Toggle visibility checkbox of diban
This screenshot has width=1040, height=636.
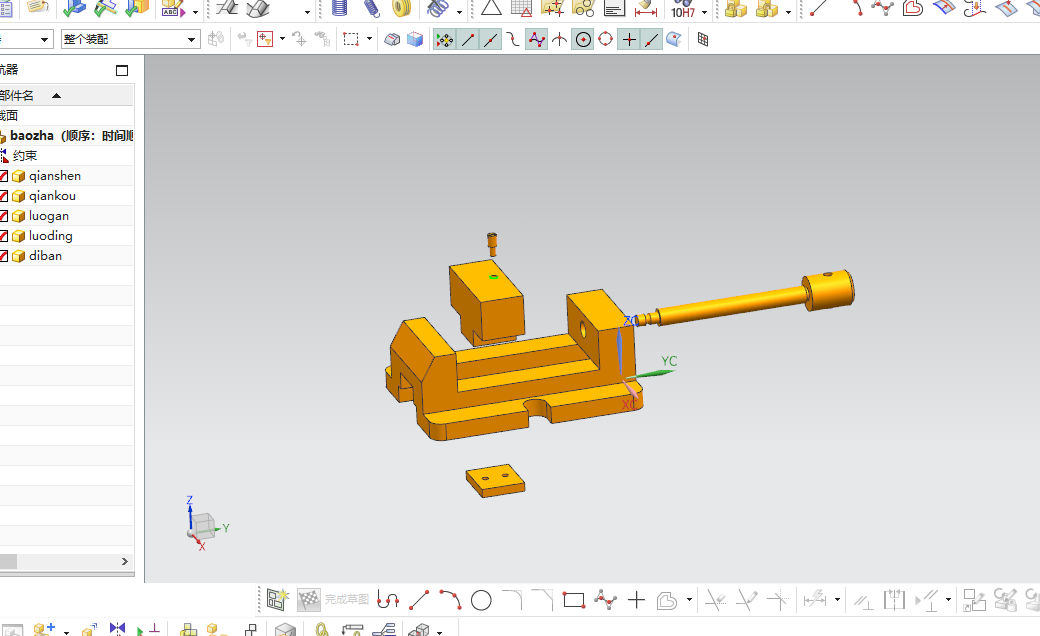pos(3,255)
